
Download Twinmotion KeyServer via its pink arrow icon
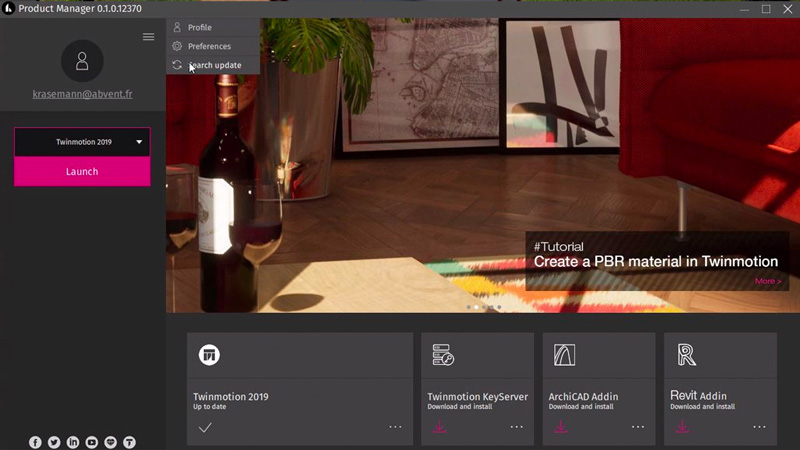tap(440, 427)
